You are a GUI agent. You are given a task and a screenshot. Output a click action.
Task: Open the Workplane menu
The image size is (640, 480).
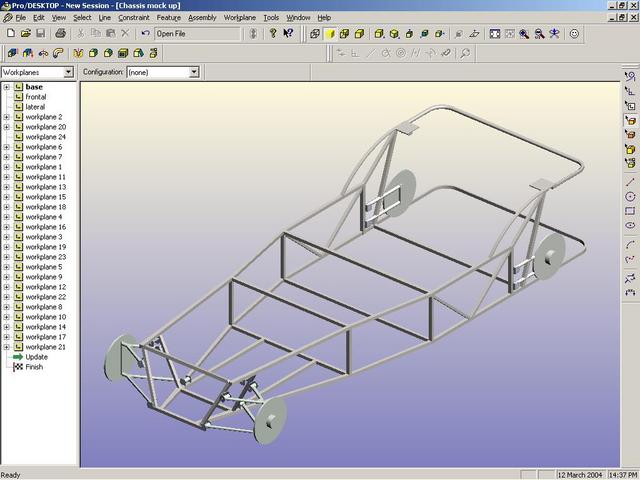(240, 18)
